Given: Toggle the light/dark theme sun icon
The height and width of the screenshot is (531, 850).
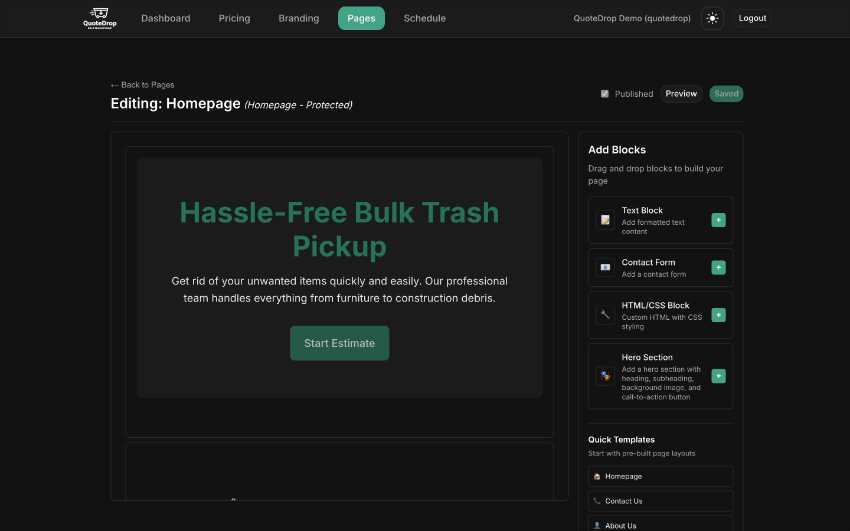Looking at the screenshot, I should click(712, 18).
